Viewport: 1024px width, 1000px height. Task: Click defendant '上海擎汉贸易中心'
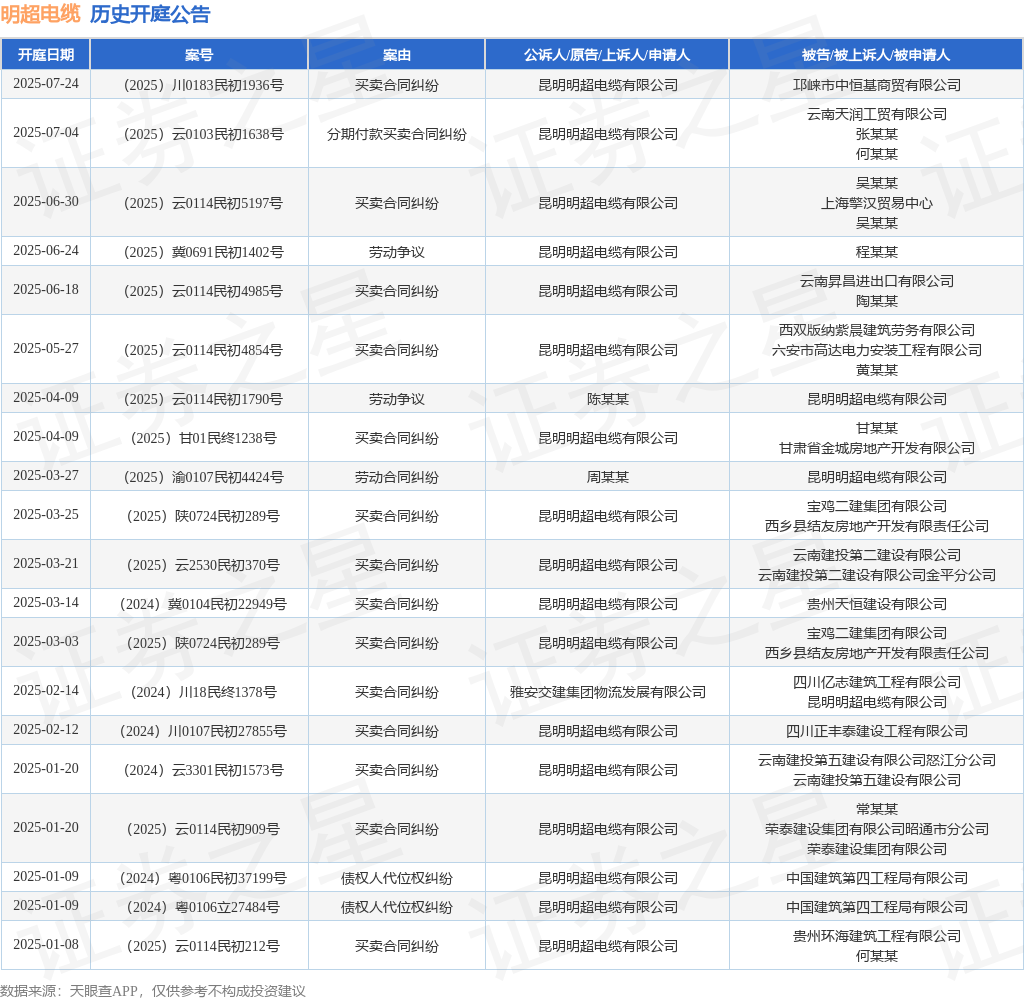click(x=876, y=203)
